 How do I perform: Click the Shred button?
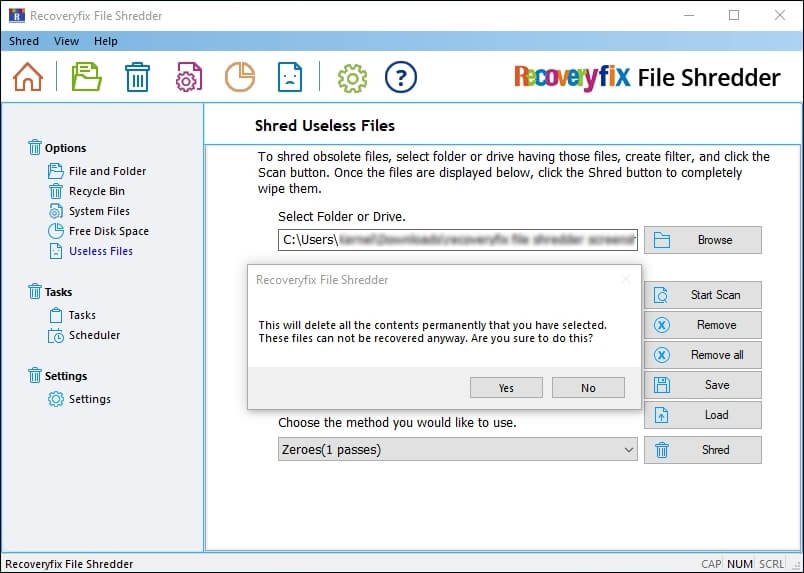pos(702,450)
